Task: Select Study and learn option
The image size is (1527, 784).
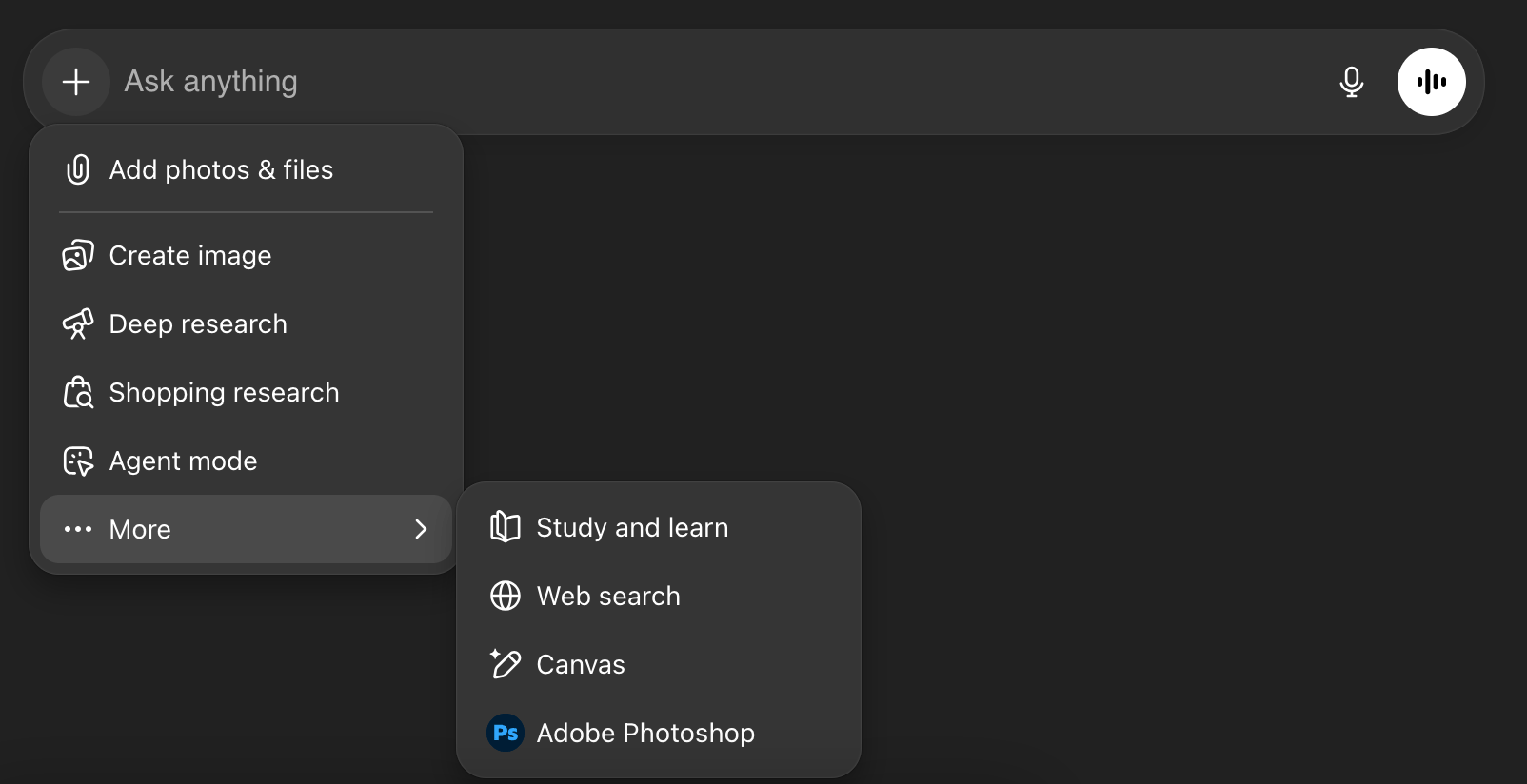Action: pos(632,527)
